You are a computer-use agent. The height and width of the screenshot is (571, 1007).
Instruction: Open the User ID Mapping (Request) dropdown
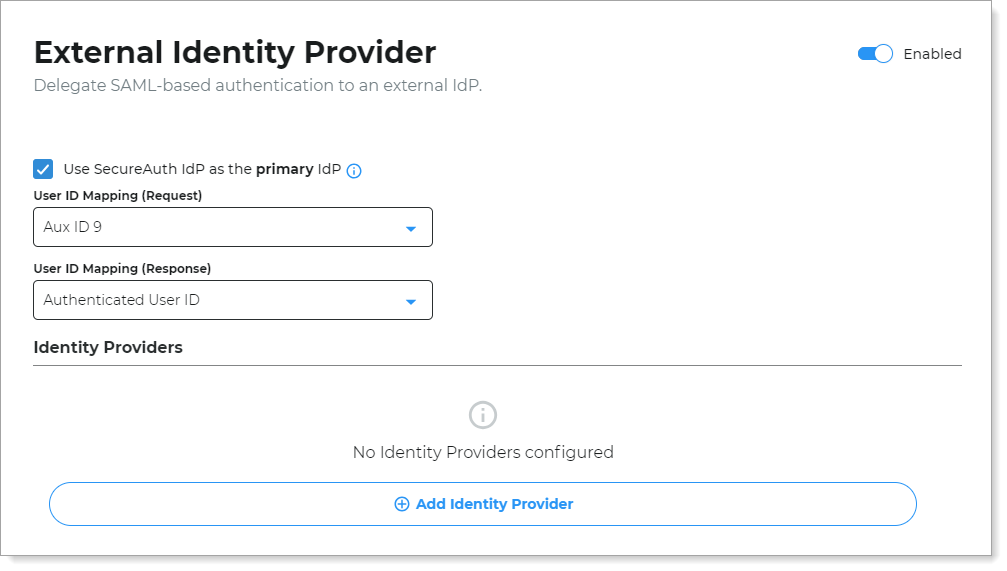coord(232,227)
